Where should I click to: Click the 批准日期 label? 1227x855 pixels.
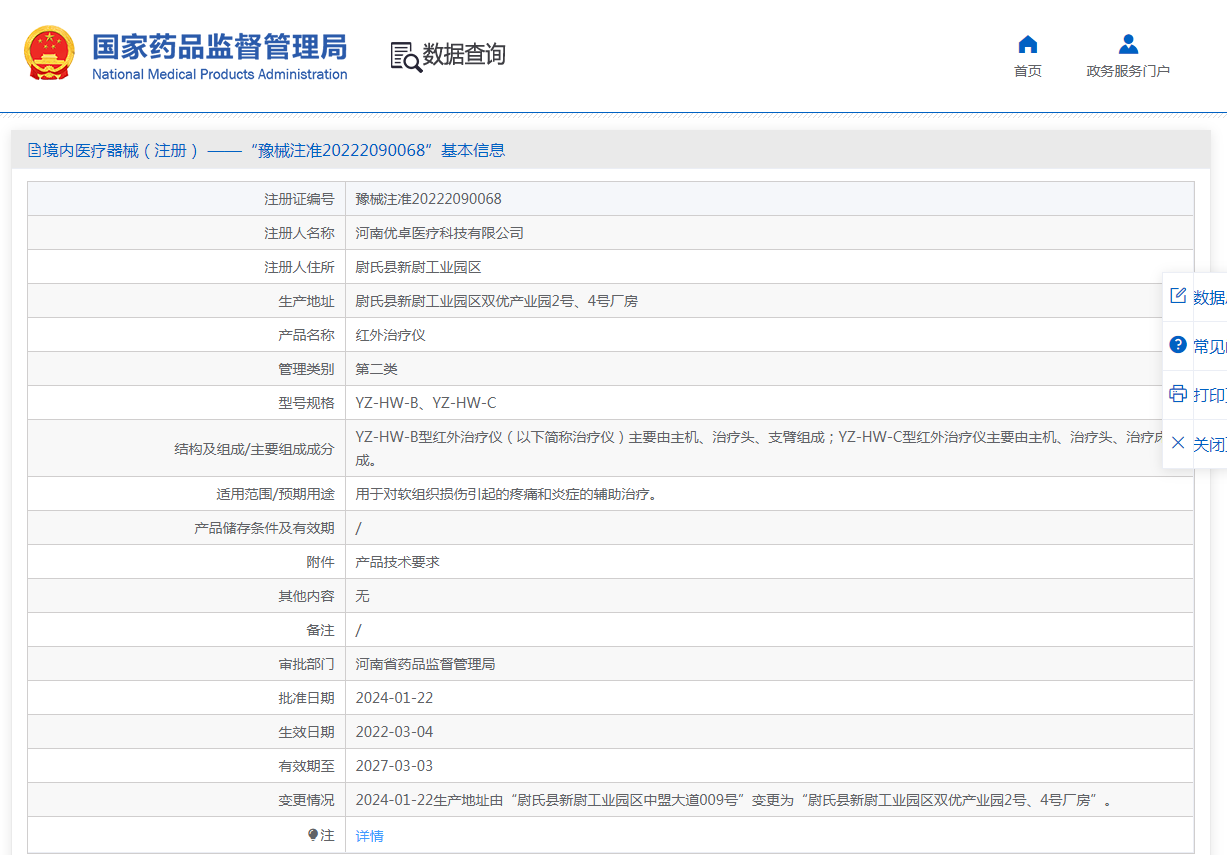(x=306, y=698)
